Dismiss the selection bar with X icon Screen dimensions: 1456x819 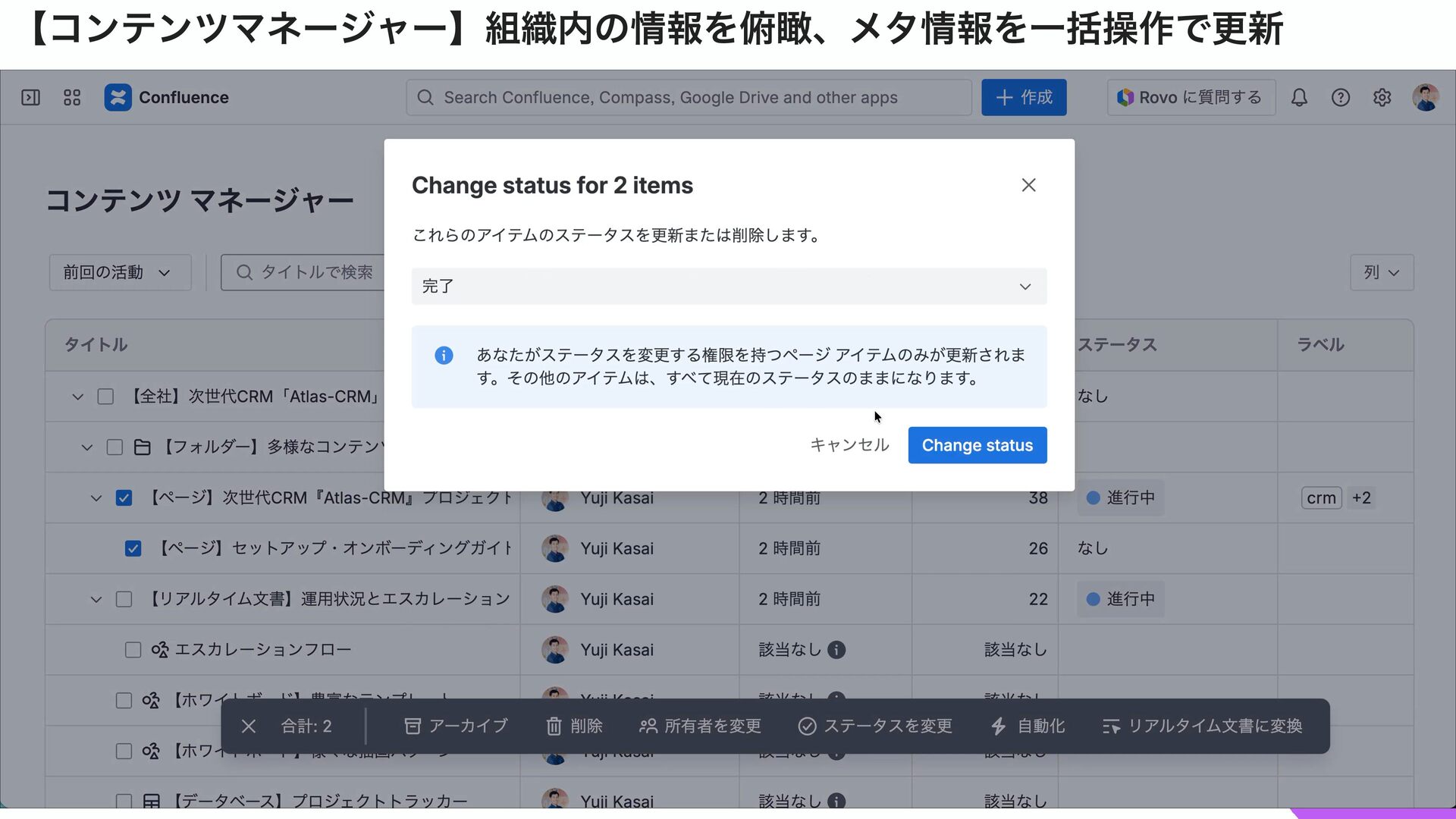pos(248,726)
